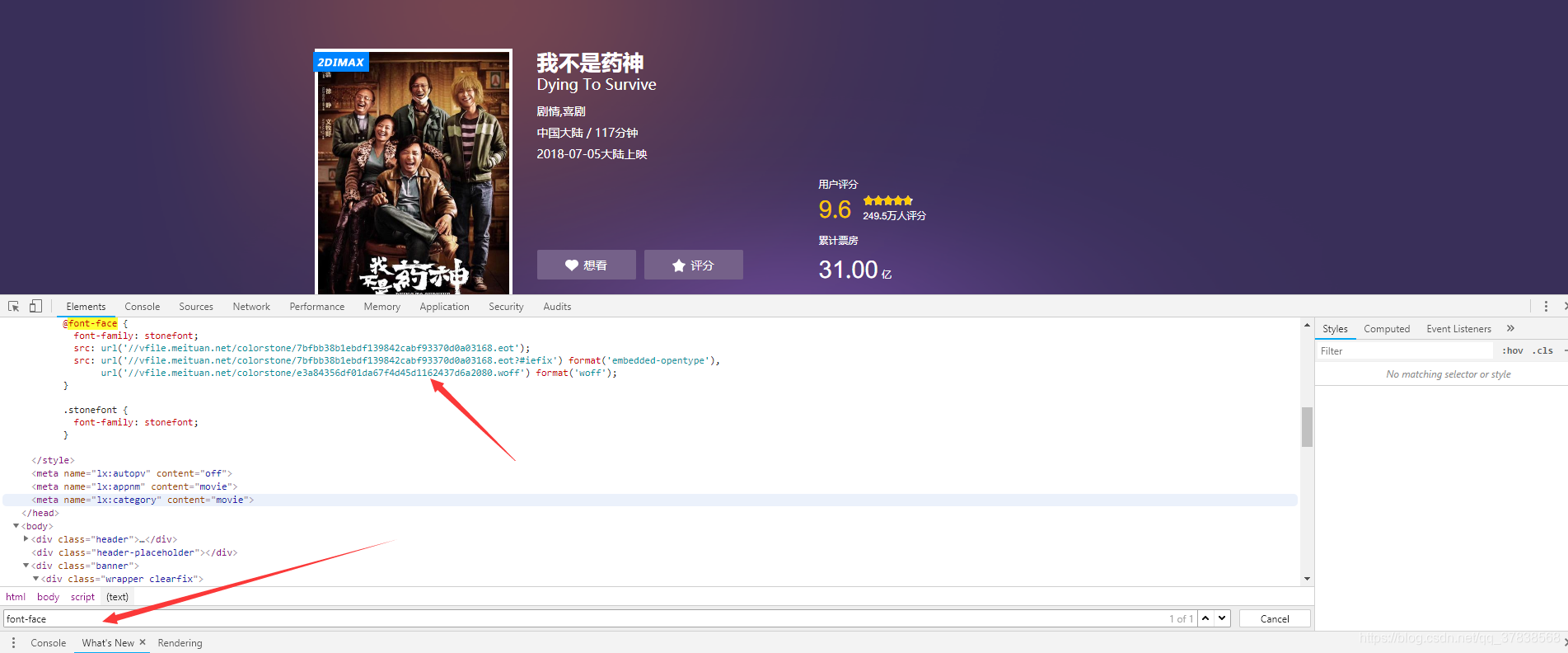Activate the inspect element picker icon

coord(13,306)
